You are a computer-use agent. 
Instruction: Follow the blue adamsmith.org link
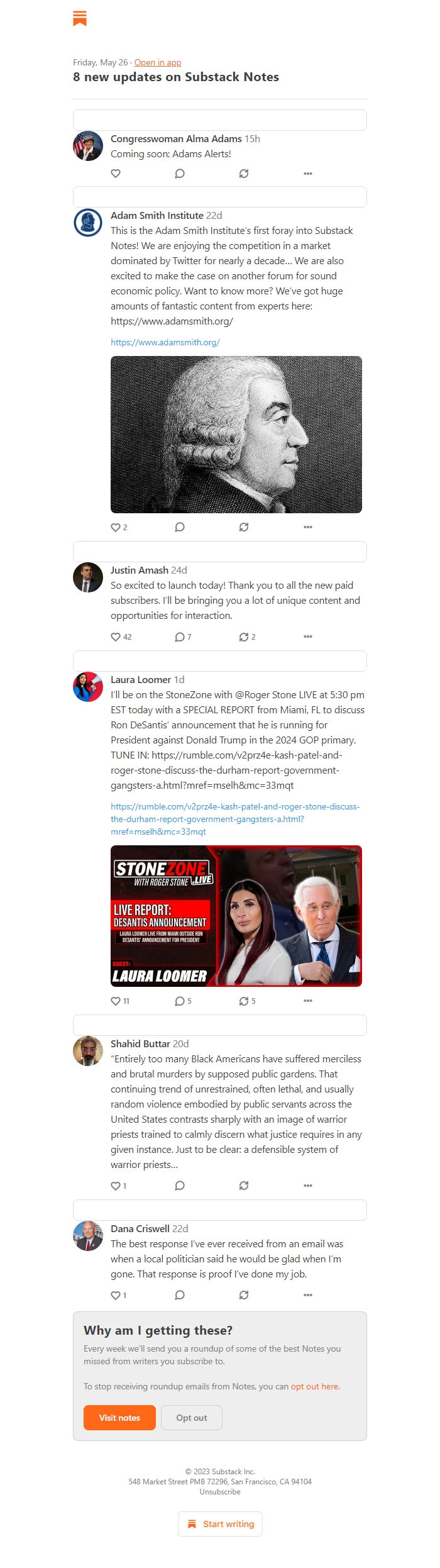(x=165, y=342)
